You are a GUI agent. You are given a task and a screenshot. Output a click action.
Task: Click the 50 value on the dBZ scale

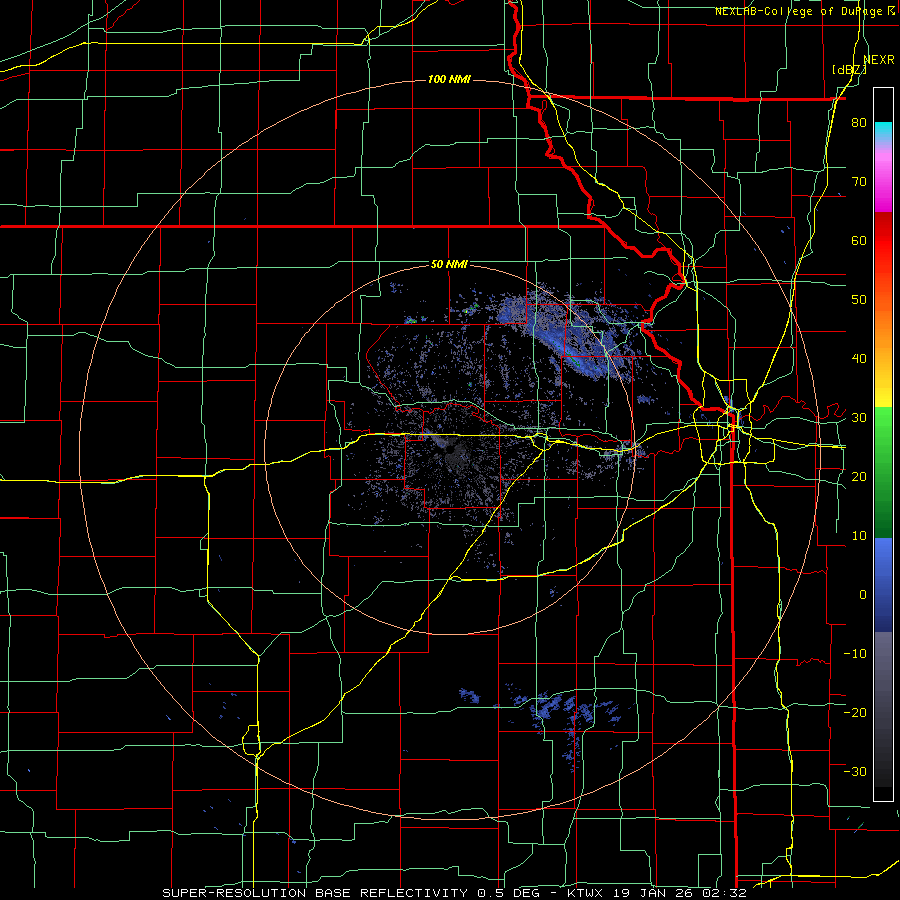859,300
